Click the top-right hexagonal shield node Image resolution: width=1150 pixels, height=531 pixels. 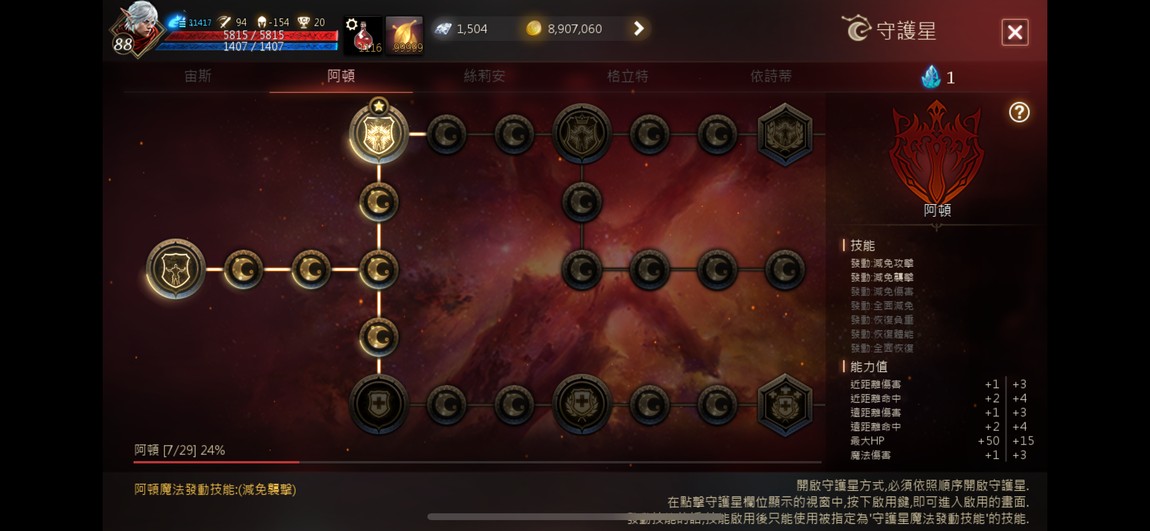coord(785,134)
